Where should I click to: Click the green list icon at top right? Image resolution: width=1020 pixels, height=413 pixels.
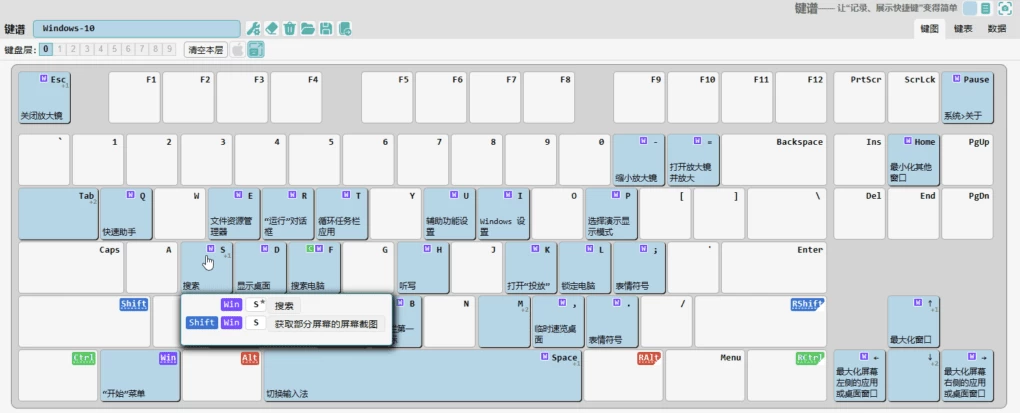(x=986, y=8)
